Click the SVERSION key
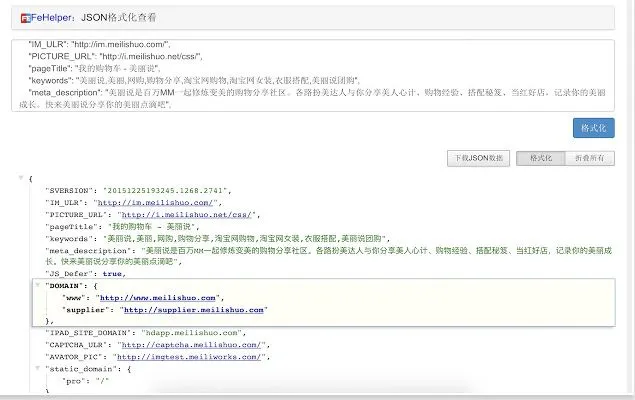Image resolution: width=635 pixels, height=400 pixels. [69, 190]
